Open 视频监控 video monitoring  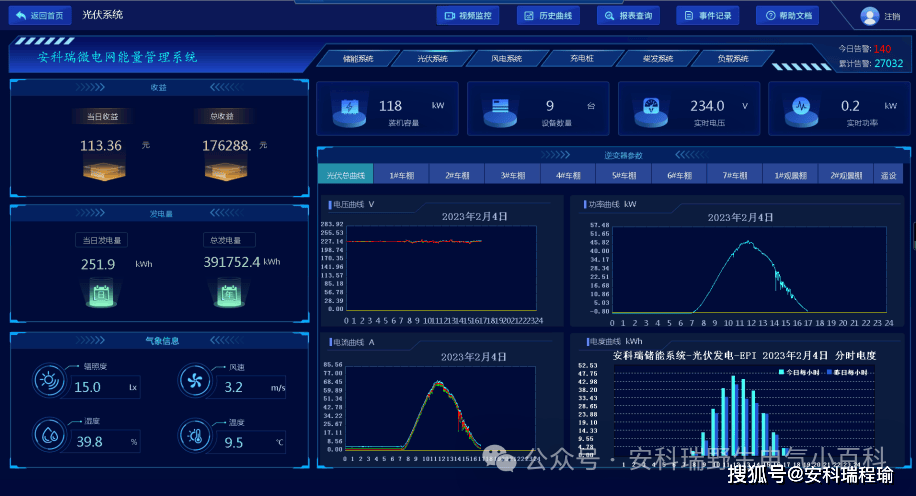(468, 16)
